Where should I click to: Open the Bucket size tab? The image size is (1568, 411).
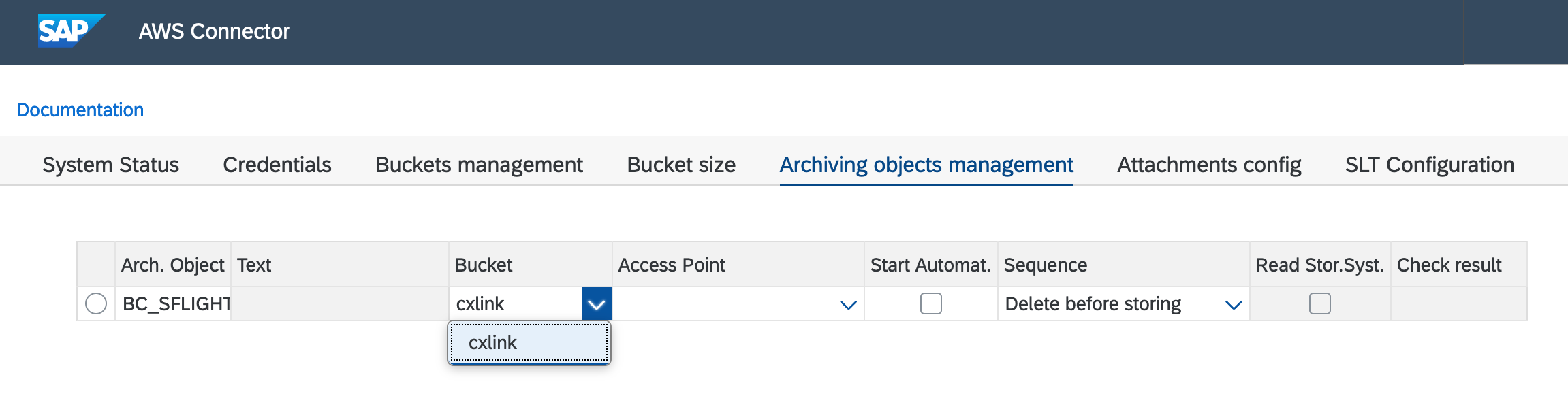pos(681,165)
